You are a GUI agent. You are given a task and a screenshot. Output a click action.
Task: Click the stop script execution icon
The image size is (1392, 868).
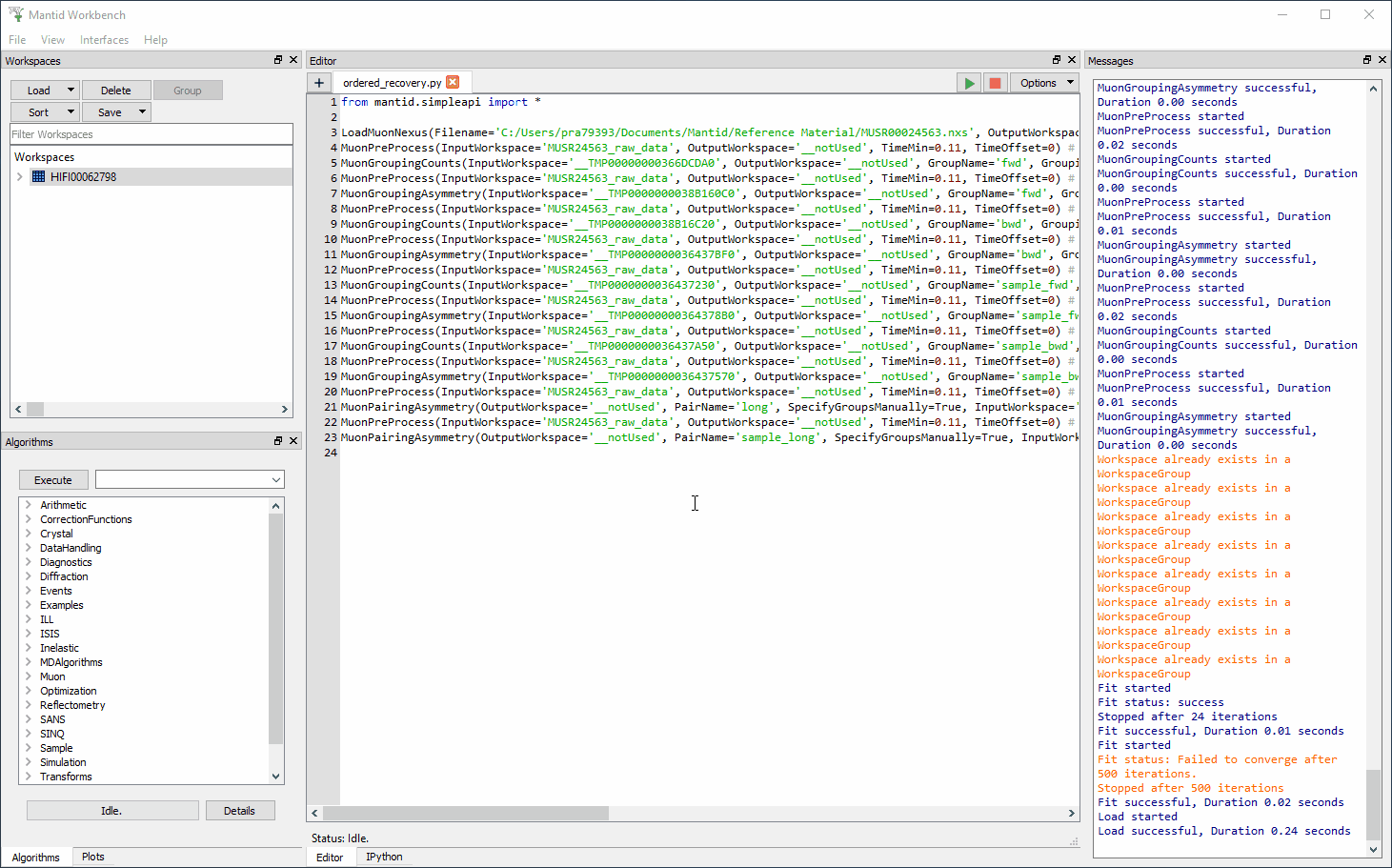994,82
